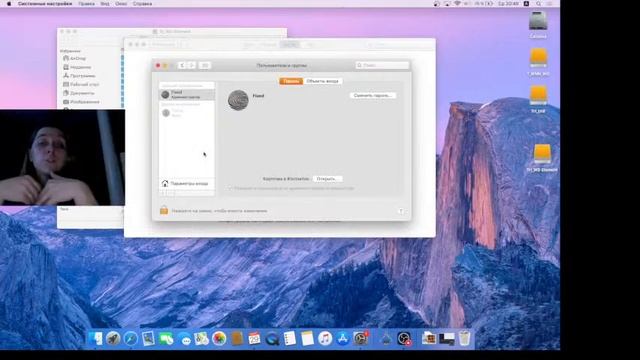Switch to the Password (Пароль) tab

[291, 81]
